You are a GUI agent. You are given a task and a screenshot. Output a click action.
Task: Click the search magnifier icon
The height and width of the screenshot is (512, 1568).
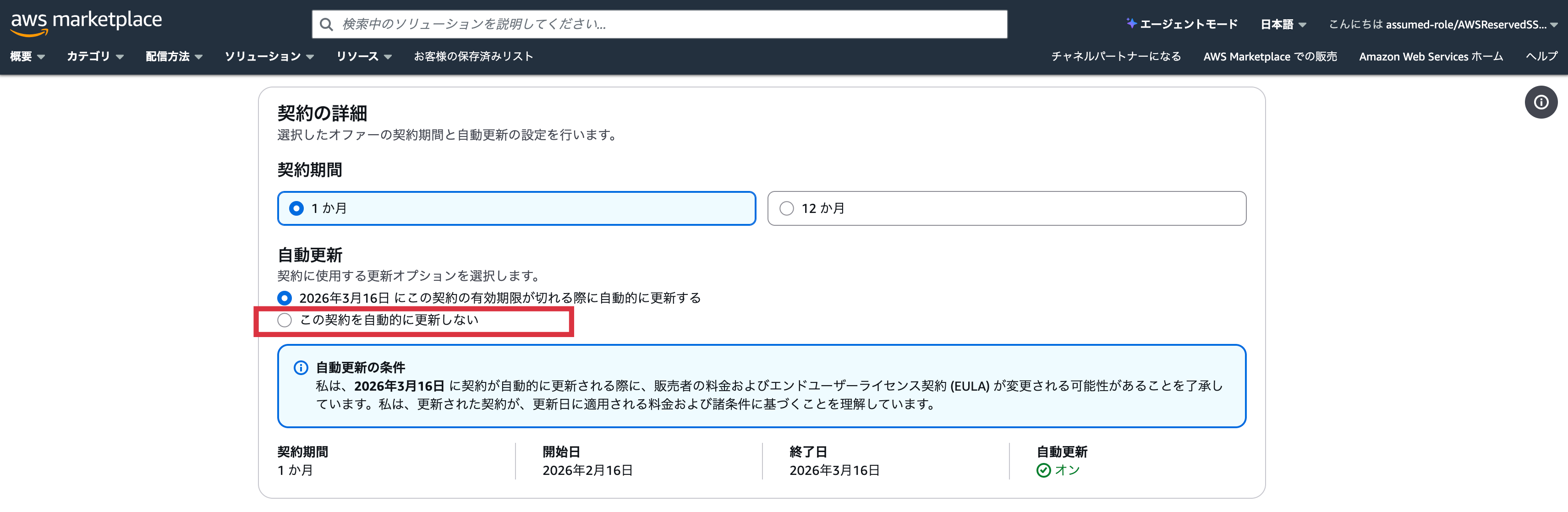(327, 24)
